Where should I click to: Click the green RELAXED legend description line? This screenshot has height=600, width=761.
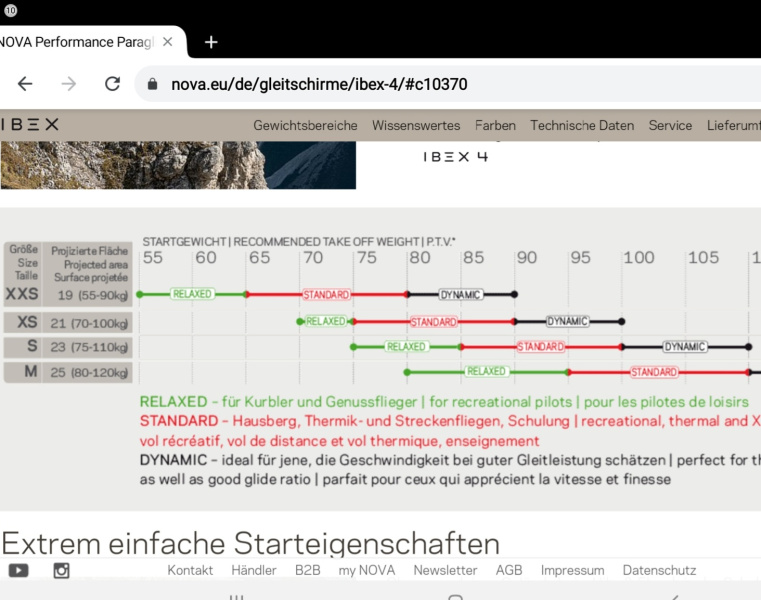pos(444,401)
